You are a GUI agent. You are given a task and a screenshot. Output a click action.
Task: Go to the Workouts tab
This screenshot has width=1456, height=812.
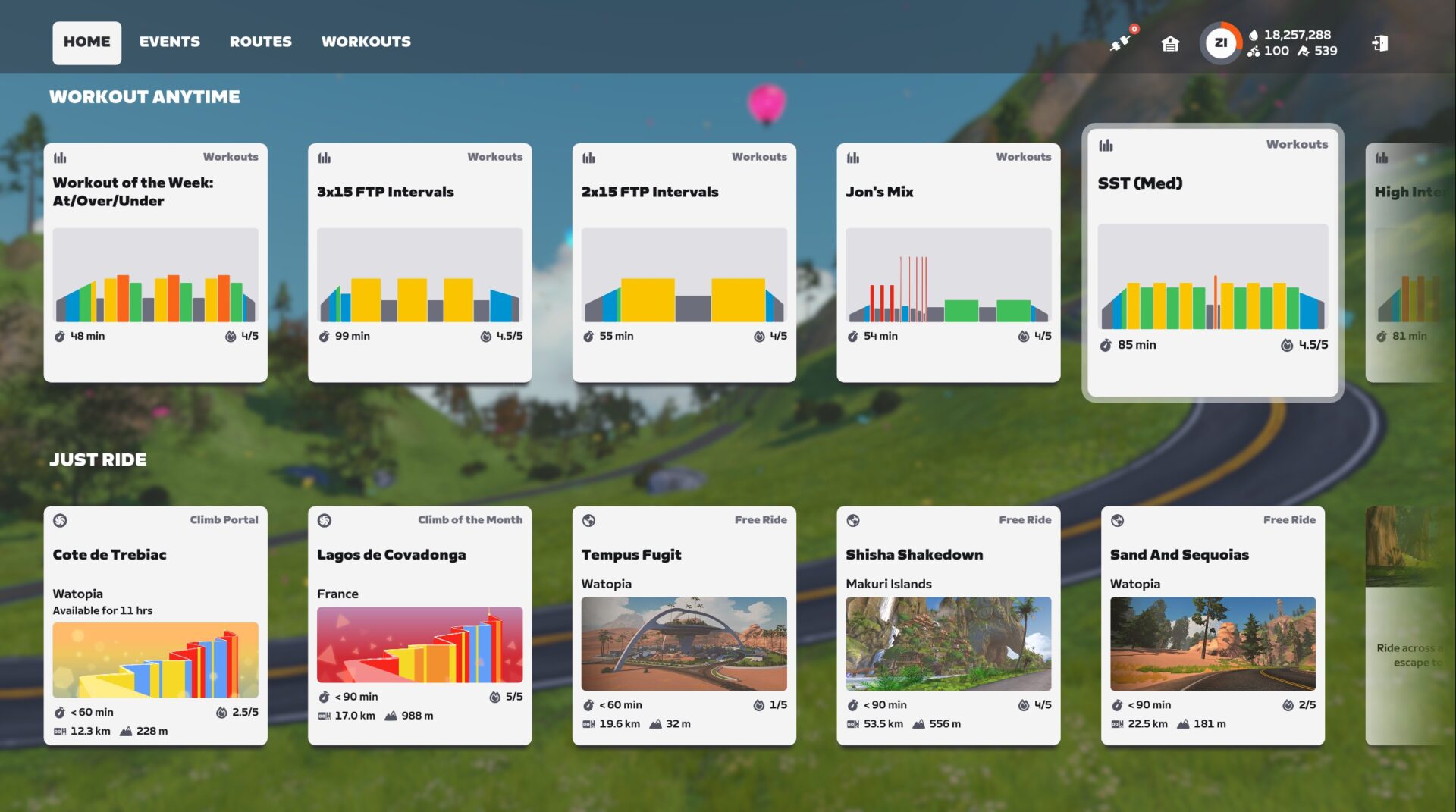click(366, 42)
